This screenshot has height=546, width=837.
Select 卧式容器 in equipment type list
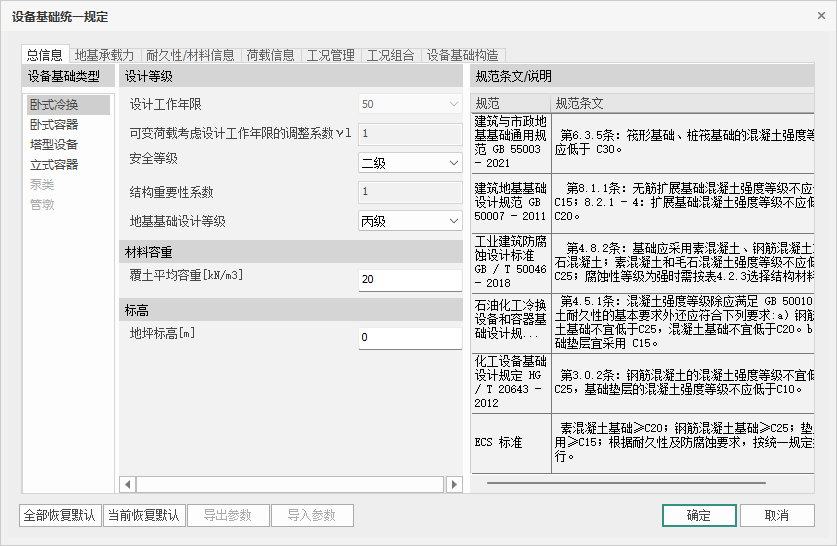pos(54,125)
